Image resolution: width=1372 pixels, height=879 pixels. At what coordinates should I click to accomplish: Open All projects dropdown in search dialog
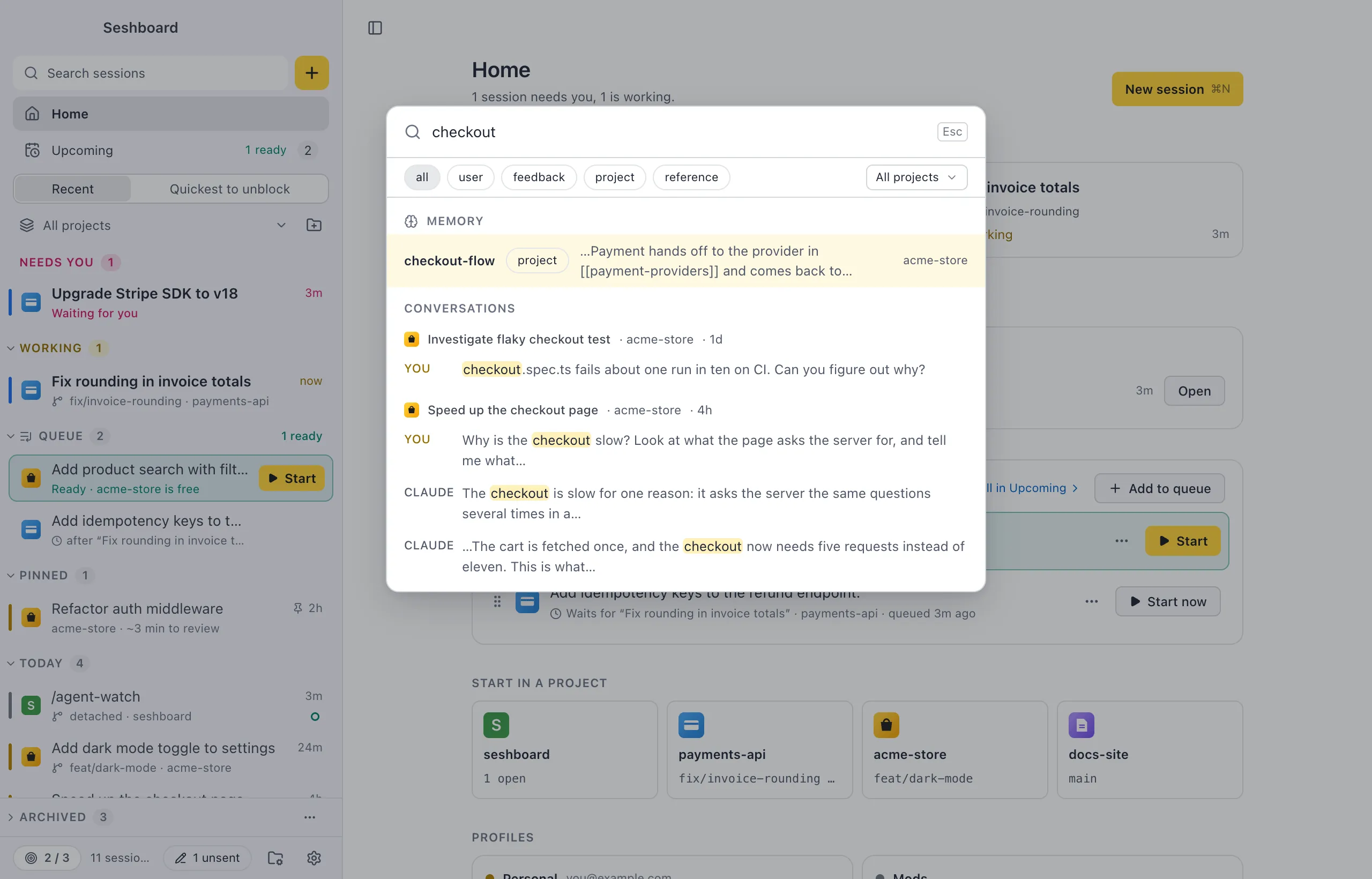916,177
